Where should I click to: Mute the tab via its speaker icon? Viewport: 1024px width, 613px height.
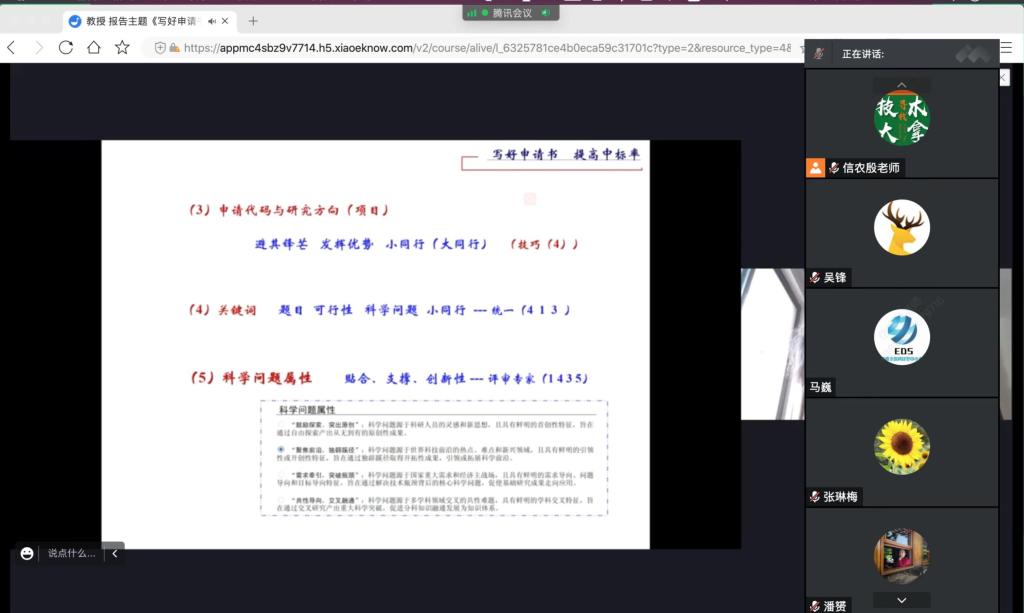pyautogui.click(x=212, y=21)
